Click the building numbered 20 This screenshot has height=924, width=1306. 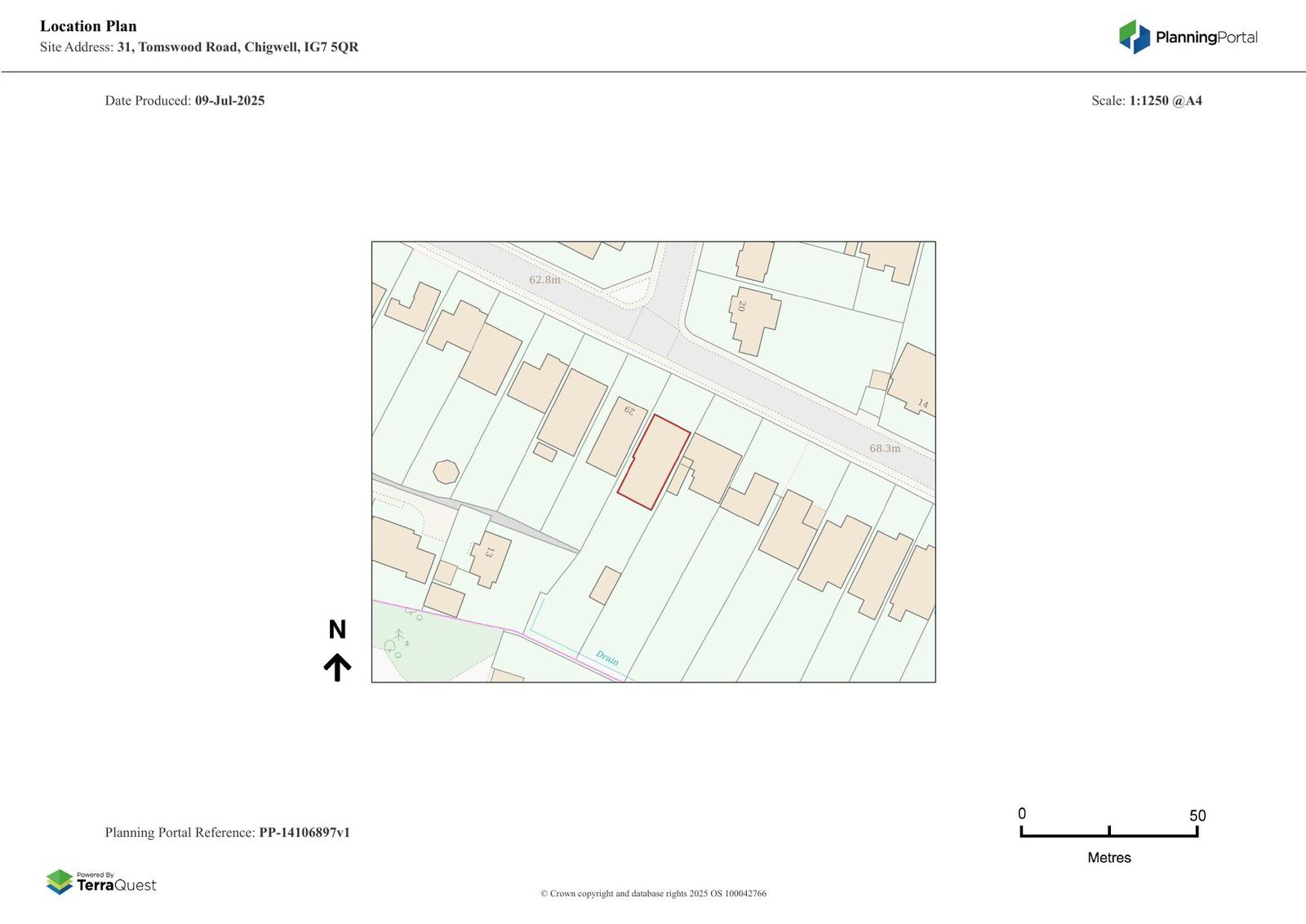pos(754,318)
